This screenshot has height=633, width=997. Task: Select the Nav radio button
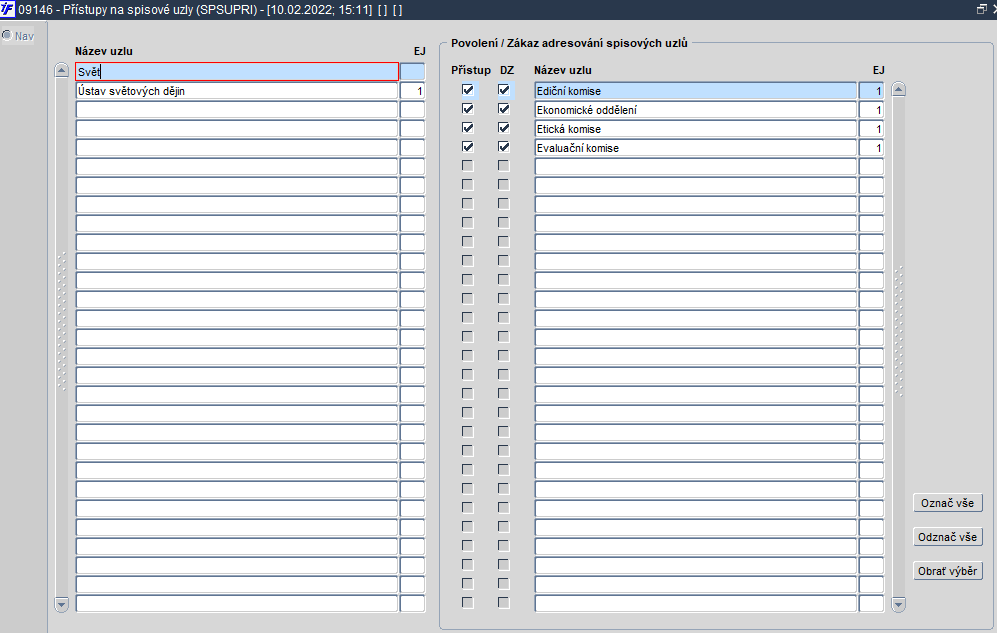pos(7,35)
